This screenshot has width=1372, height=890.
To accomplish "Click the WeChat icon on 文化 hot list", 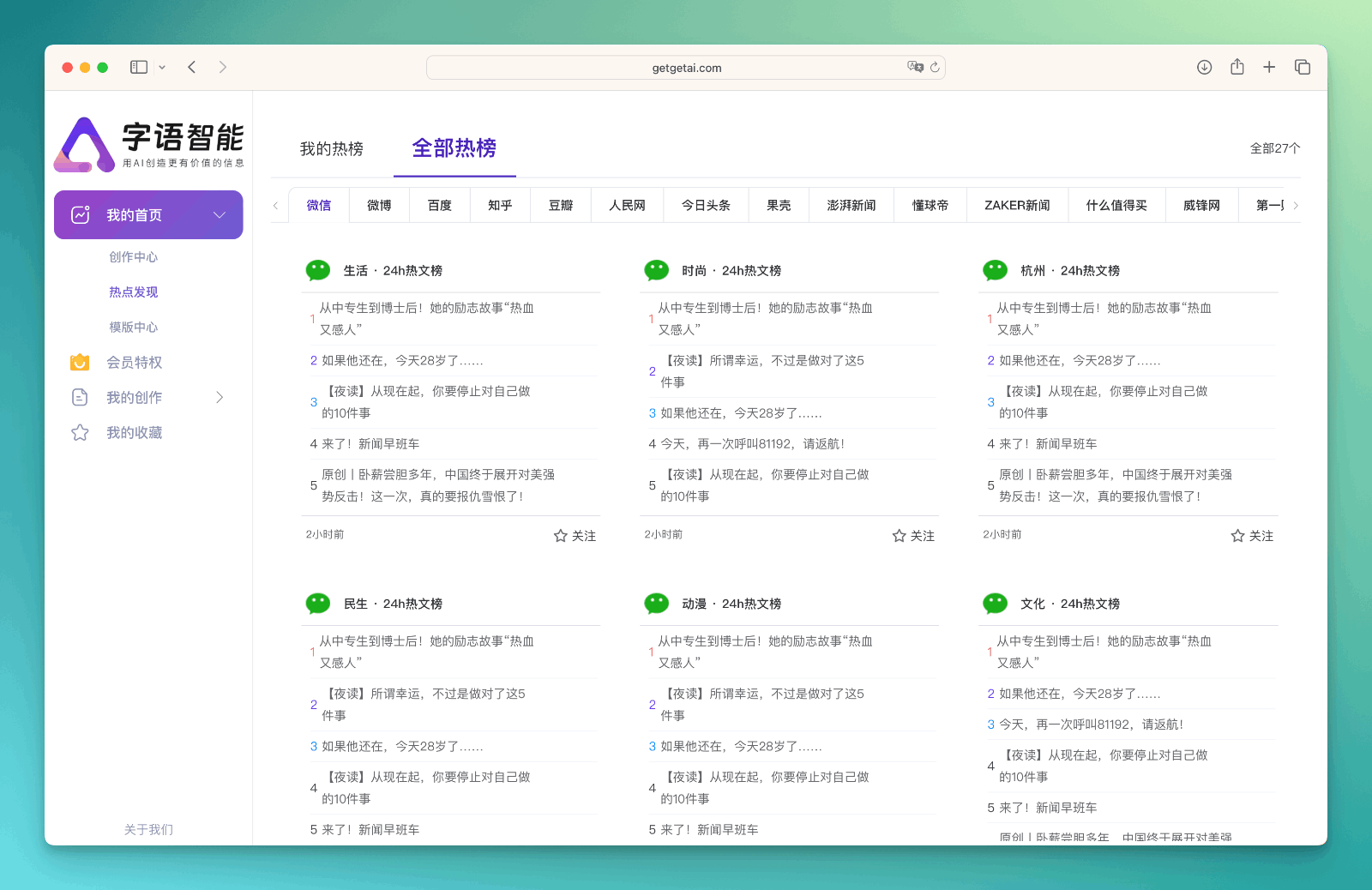I will point(995,603).
